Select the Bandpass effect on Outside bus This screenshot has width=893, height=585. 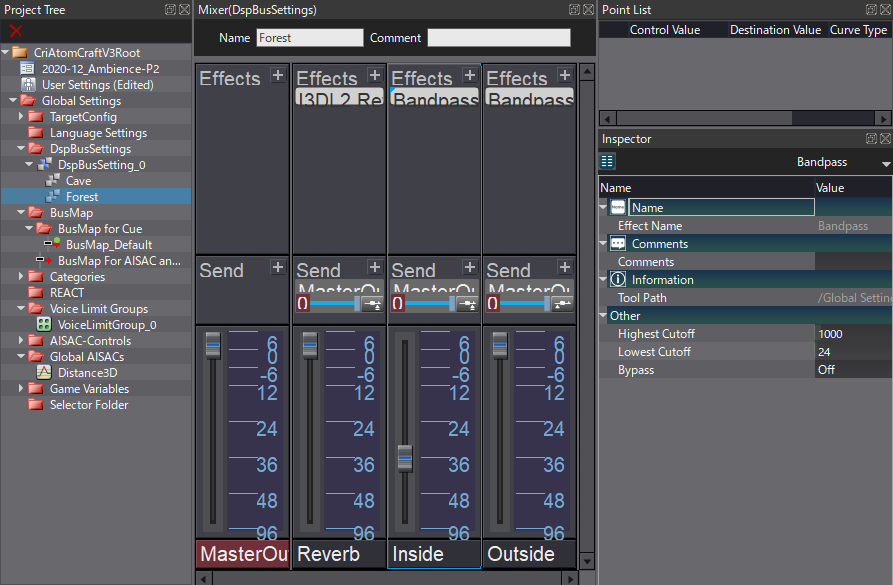[530, 98]
